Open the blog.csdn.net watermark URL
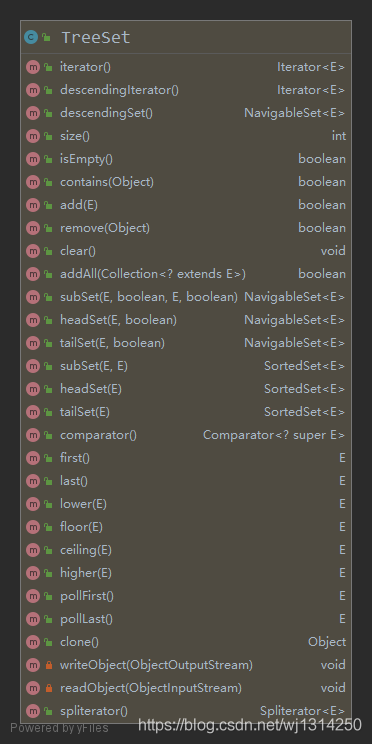Viewport: 372px width, 744px height. click(250, 725)
